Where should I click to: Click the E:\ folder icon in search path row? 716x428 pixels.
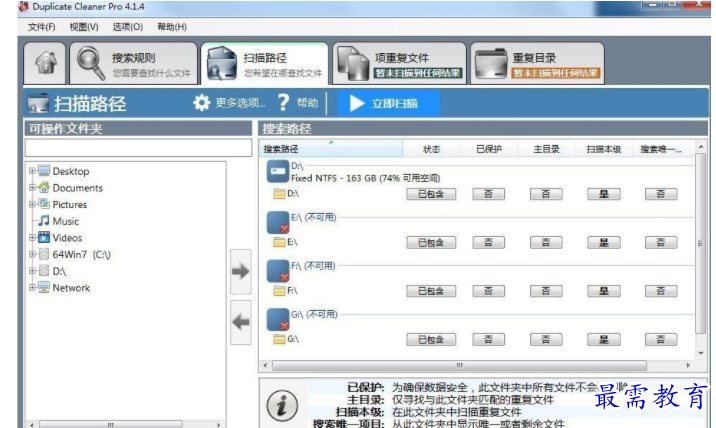click(279, 242)
